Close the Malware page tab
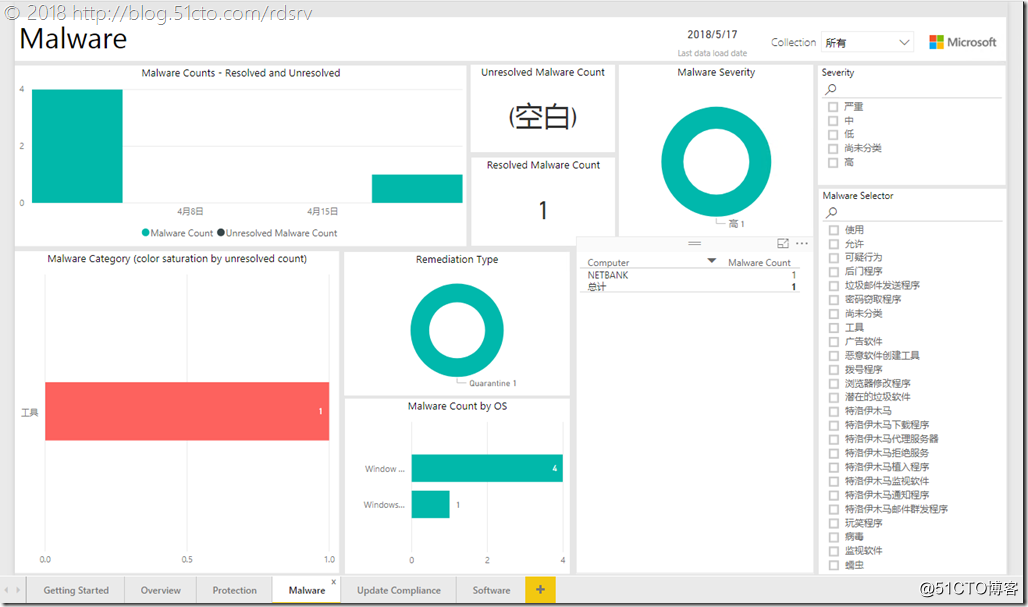Viewport: 1028px width, 607px height. [x=334, y=581]
